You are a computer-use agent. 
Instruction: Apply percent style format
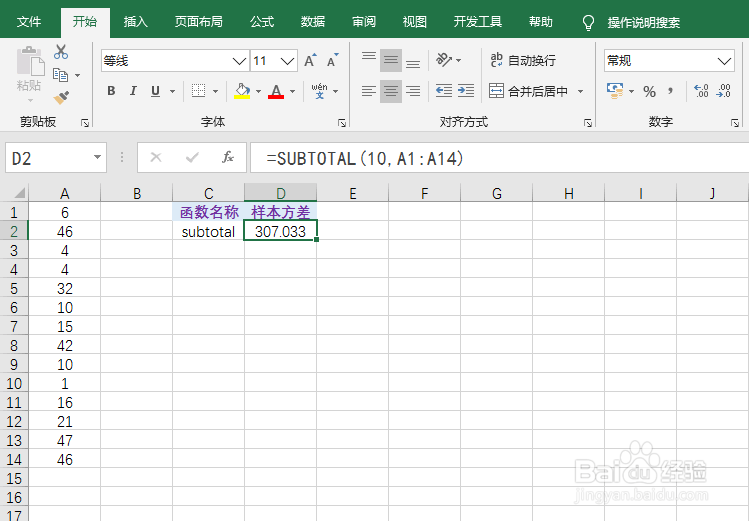(x=649, y=91)
